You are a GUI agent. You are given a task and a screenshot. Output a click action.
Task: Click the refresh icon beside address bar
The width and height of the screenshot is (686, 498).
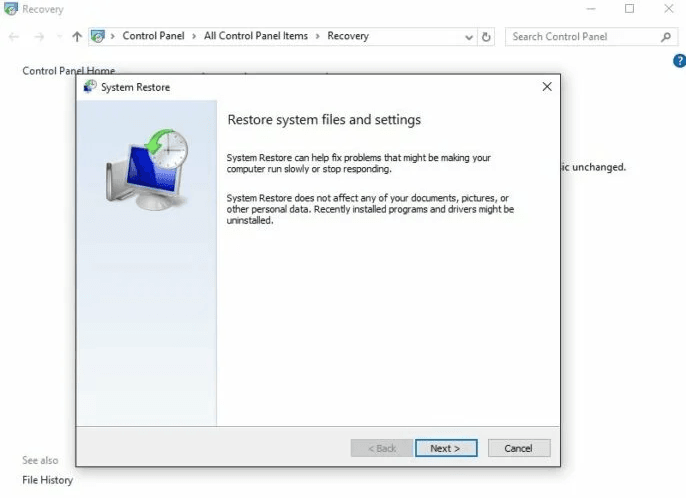486,37
